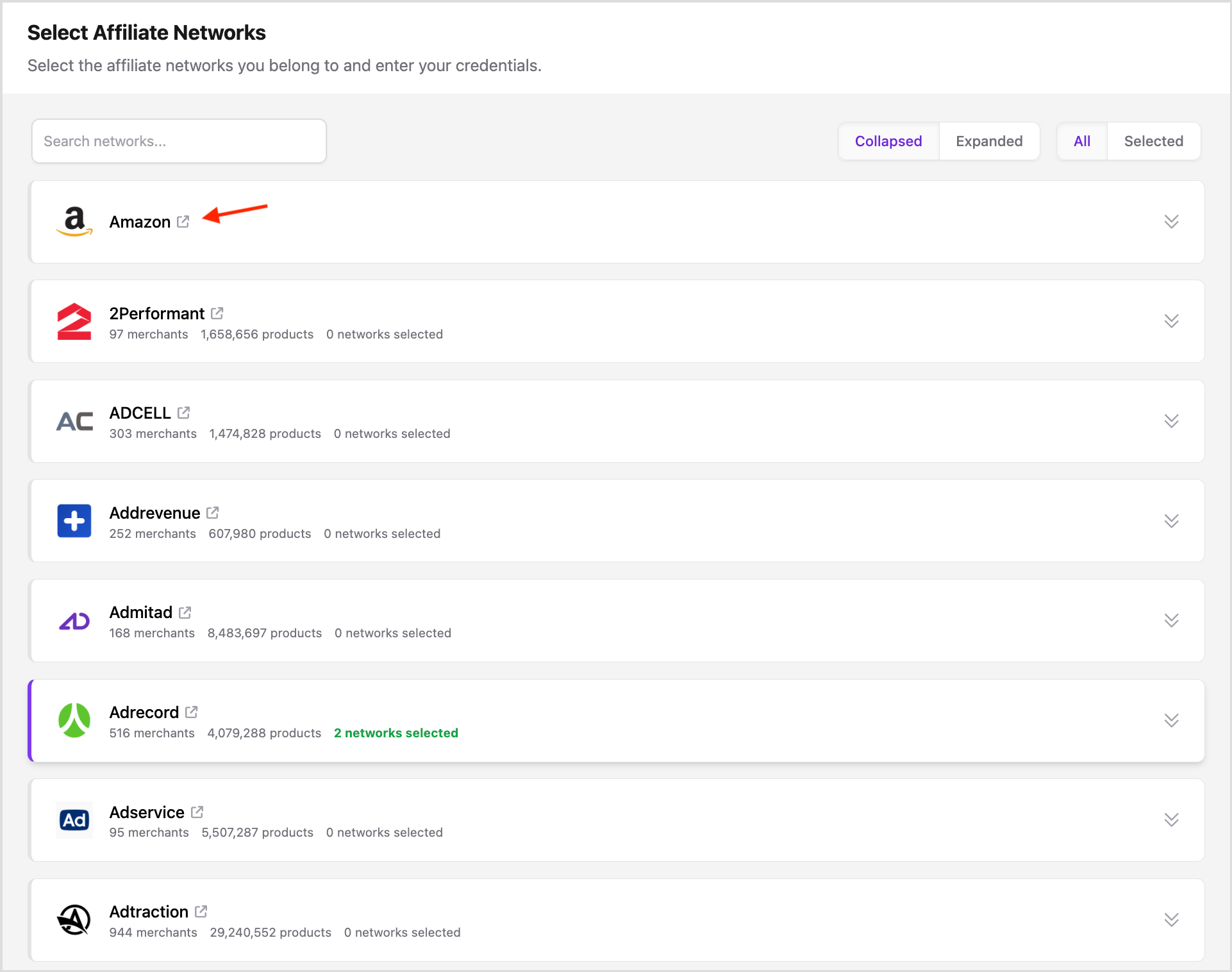
Task: Open Addrevenue external link icon
Action: click(x=213, y=513)
